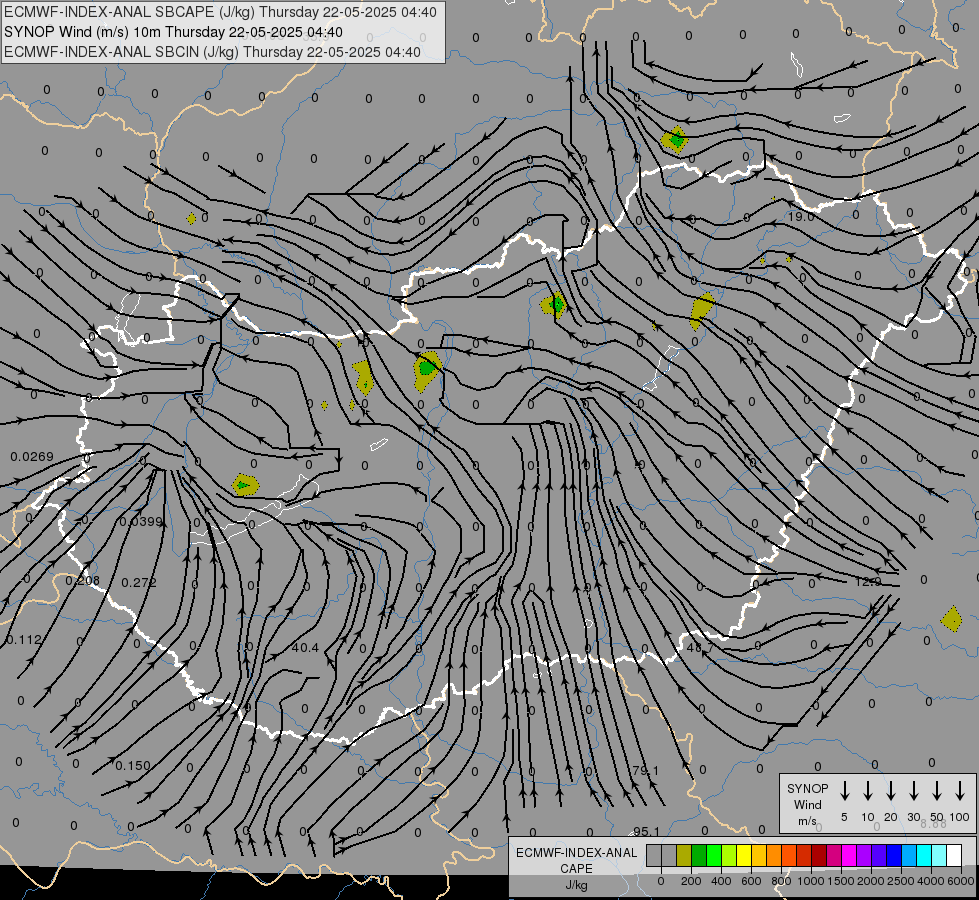Click the '1000' tick label on color scale
Image resolution: width=979 pixels, height=900 pixels.
click(810, 881)
